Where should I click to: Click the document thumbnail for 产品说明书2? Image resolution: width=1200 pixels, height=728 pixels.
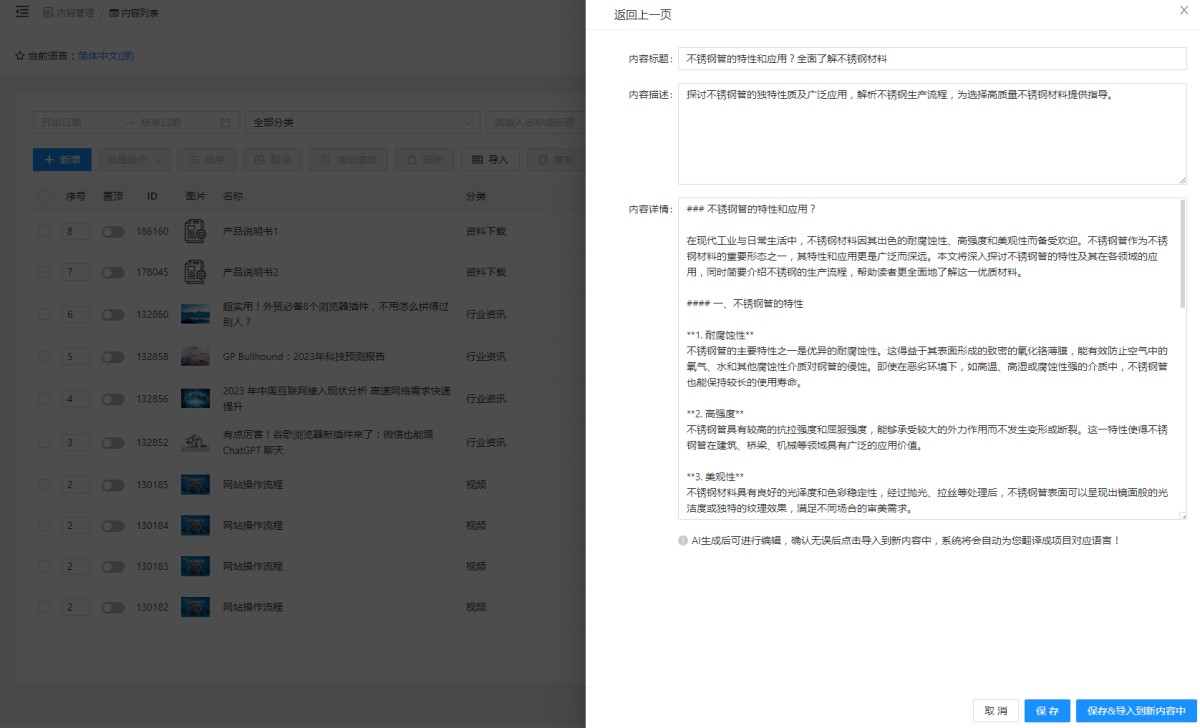(x=195, y=272)
